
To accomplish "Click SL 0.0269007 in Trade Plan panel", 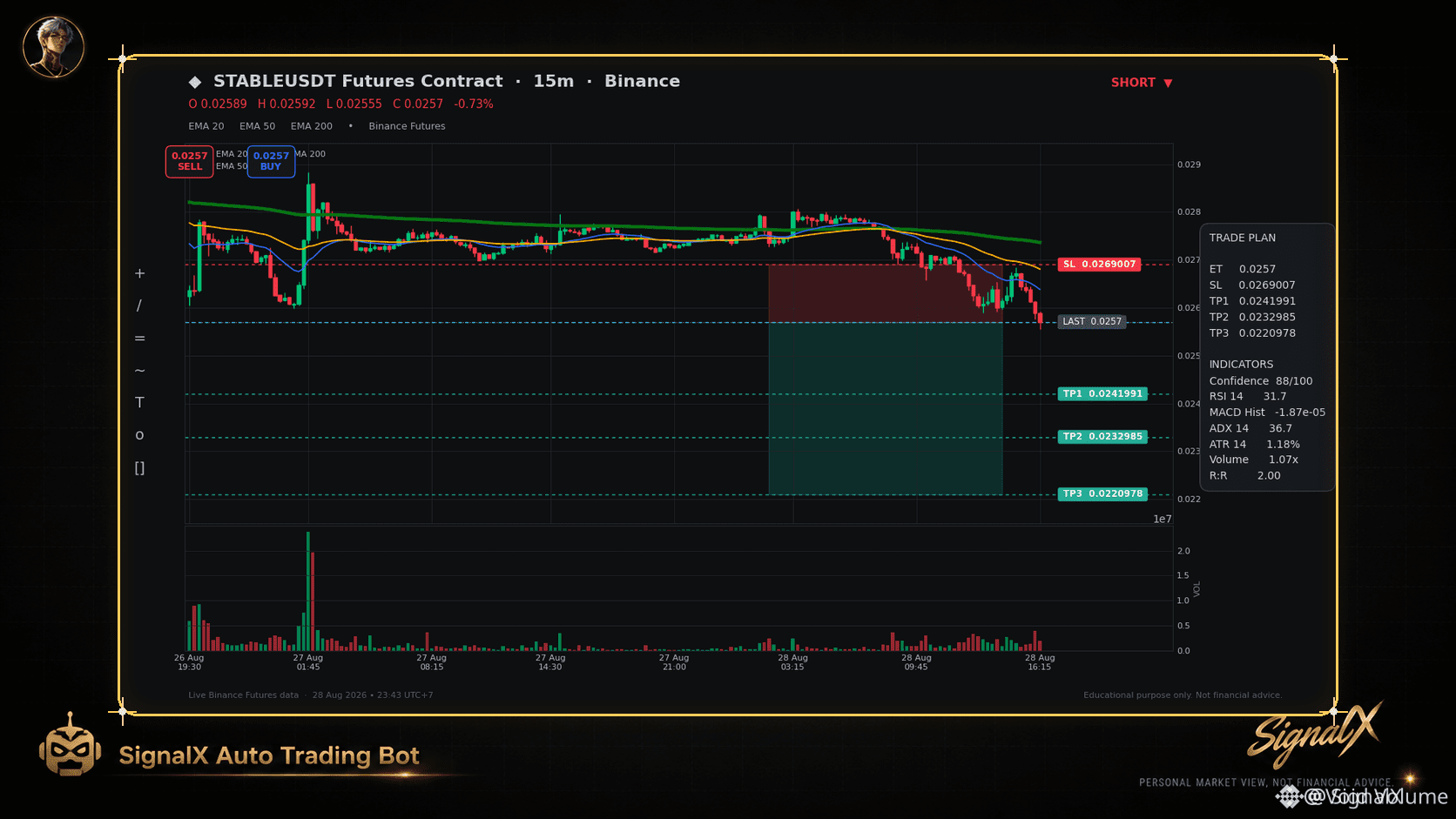I will 1252,285.
